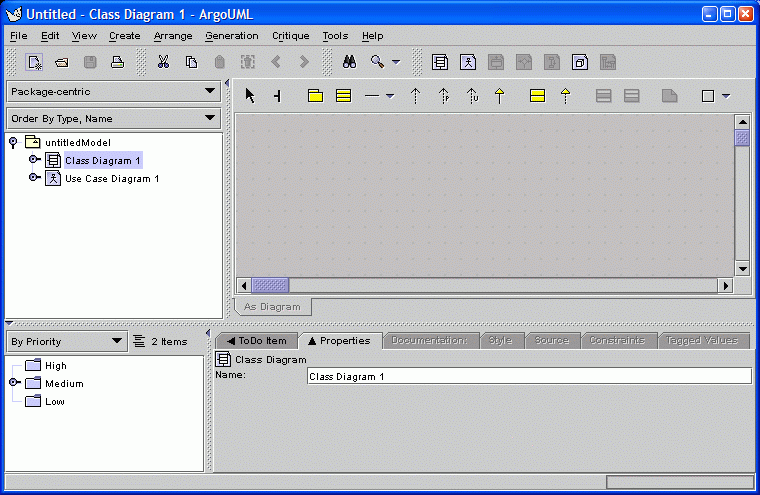760x495 pixels.
Task: Open the Package-centric perspective dropdown
Action: coord(114,91)
